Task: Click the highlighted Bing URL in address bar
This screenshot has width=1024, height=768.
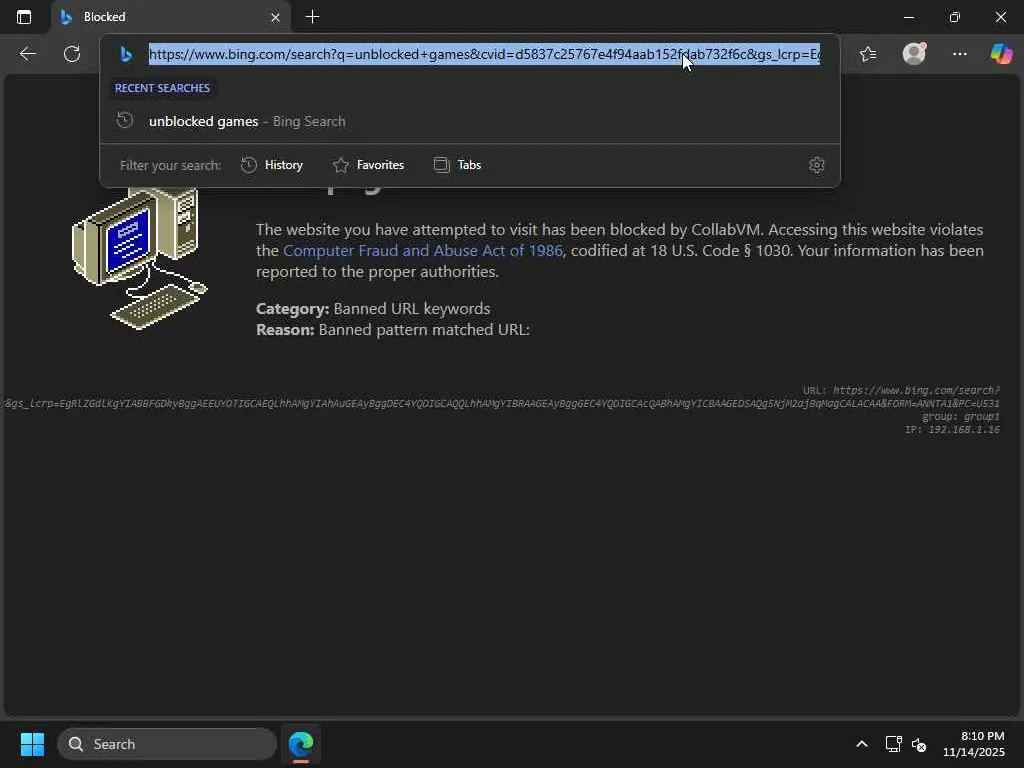Action: coord(484,54)
